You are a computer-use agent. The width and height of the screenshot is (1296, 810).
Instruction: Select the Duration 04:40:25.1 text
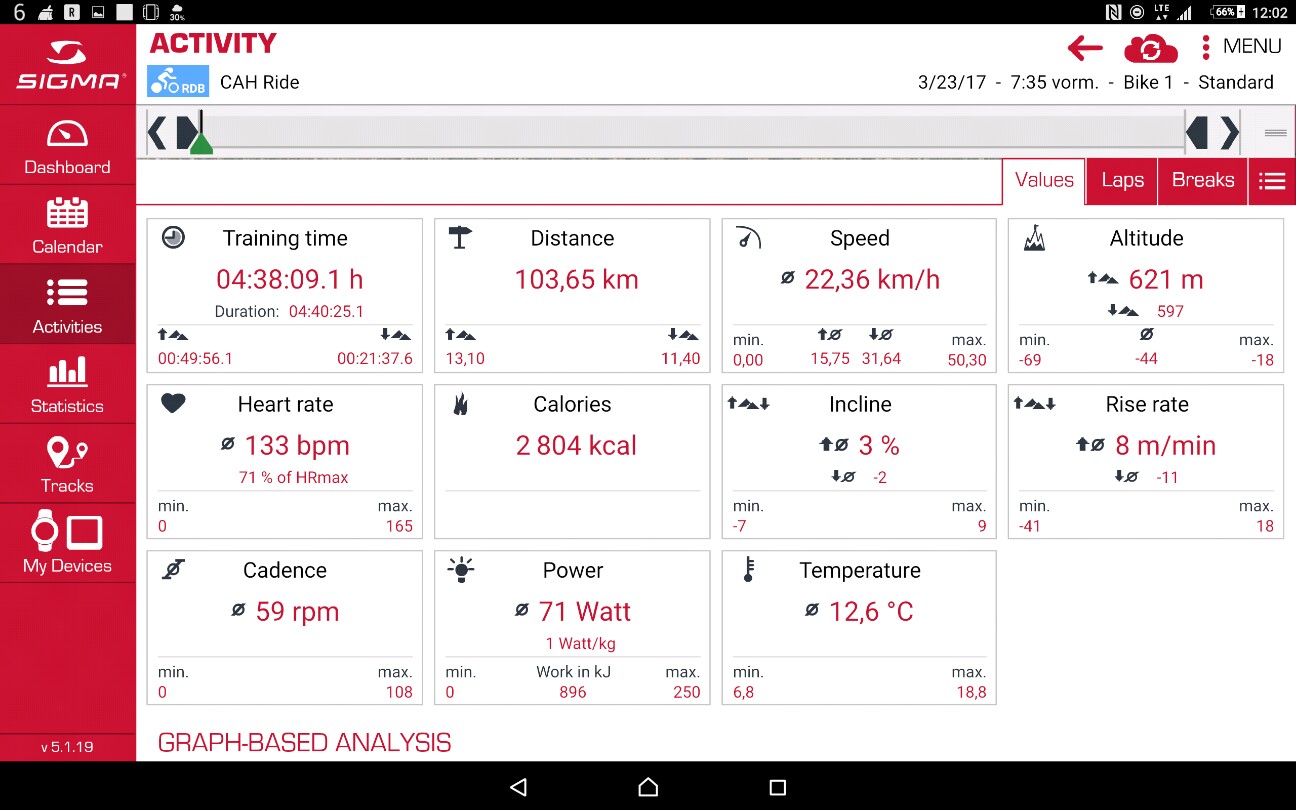289,311
